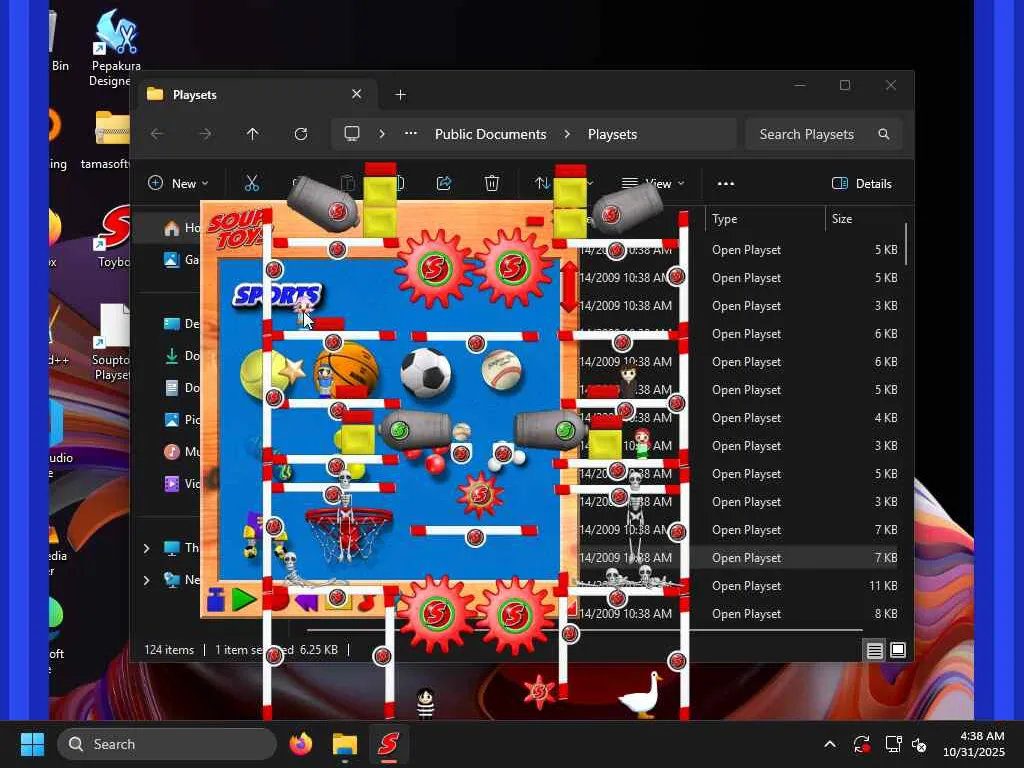The height and width of the screenshot is (768, 1024).
Task: Navigate up one folder level
Action: pyautogui.click(x=253, y=134)
